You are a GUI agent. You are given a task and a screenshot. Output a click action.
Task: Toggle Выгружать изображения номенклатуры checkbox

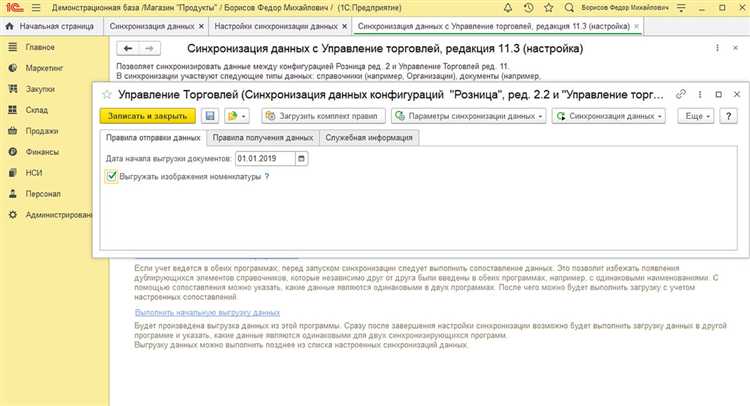111,176
